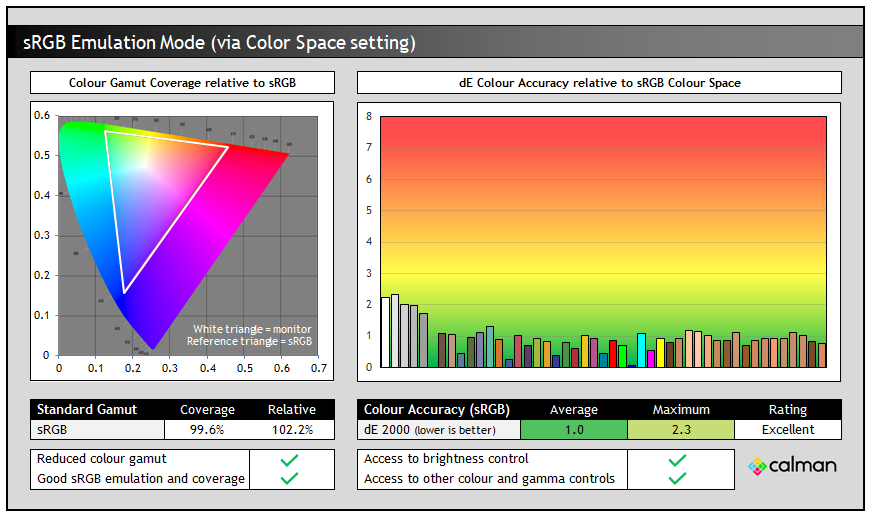872x511 pixels.
Task: Click the checkmark for other colour and gamma controls
Action: [677, 479]
